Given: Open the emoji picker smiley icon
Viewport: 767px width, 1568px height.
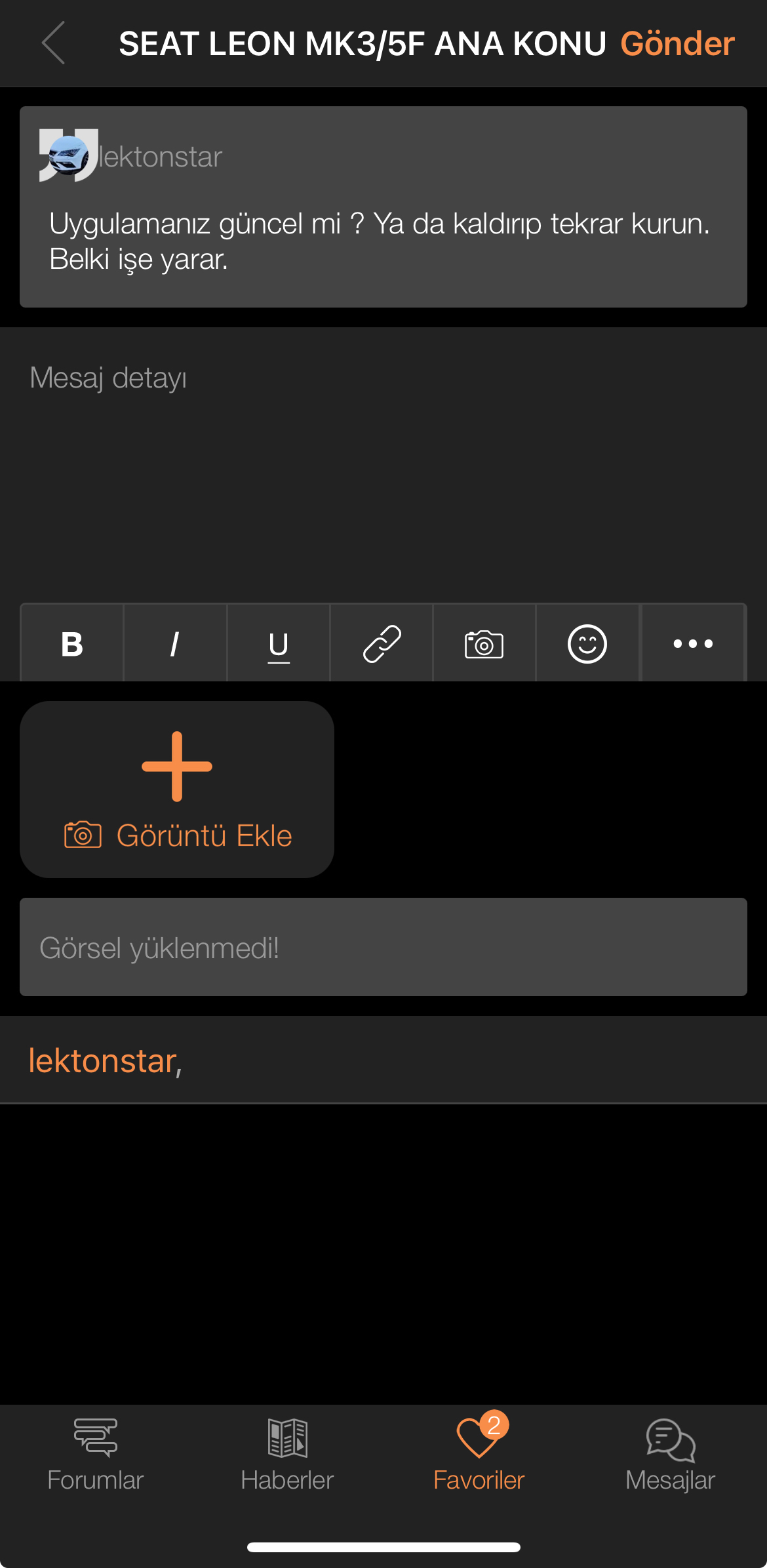Looking at the screenshot, I should [x=587, y=643].
